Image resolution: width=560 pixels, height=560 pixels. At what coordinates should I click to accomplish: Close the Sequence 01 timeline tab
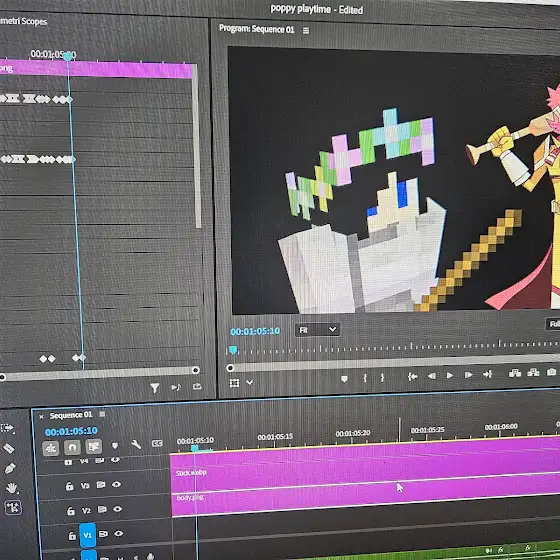pos(41,416)
